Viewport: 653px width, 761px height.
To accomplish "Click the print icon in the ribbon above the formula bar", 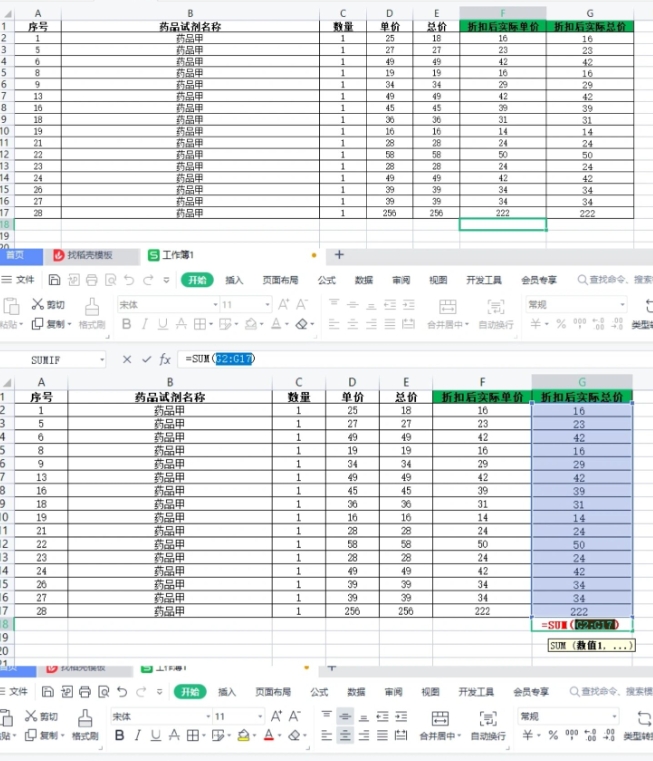I will (x=92, y=280).
